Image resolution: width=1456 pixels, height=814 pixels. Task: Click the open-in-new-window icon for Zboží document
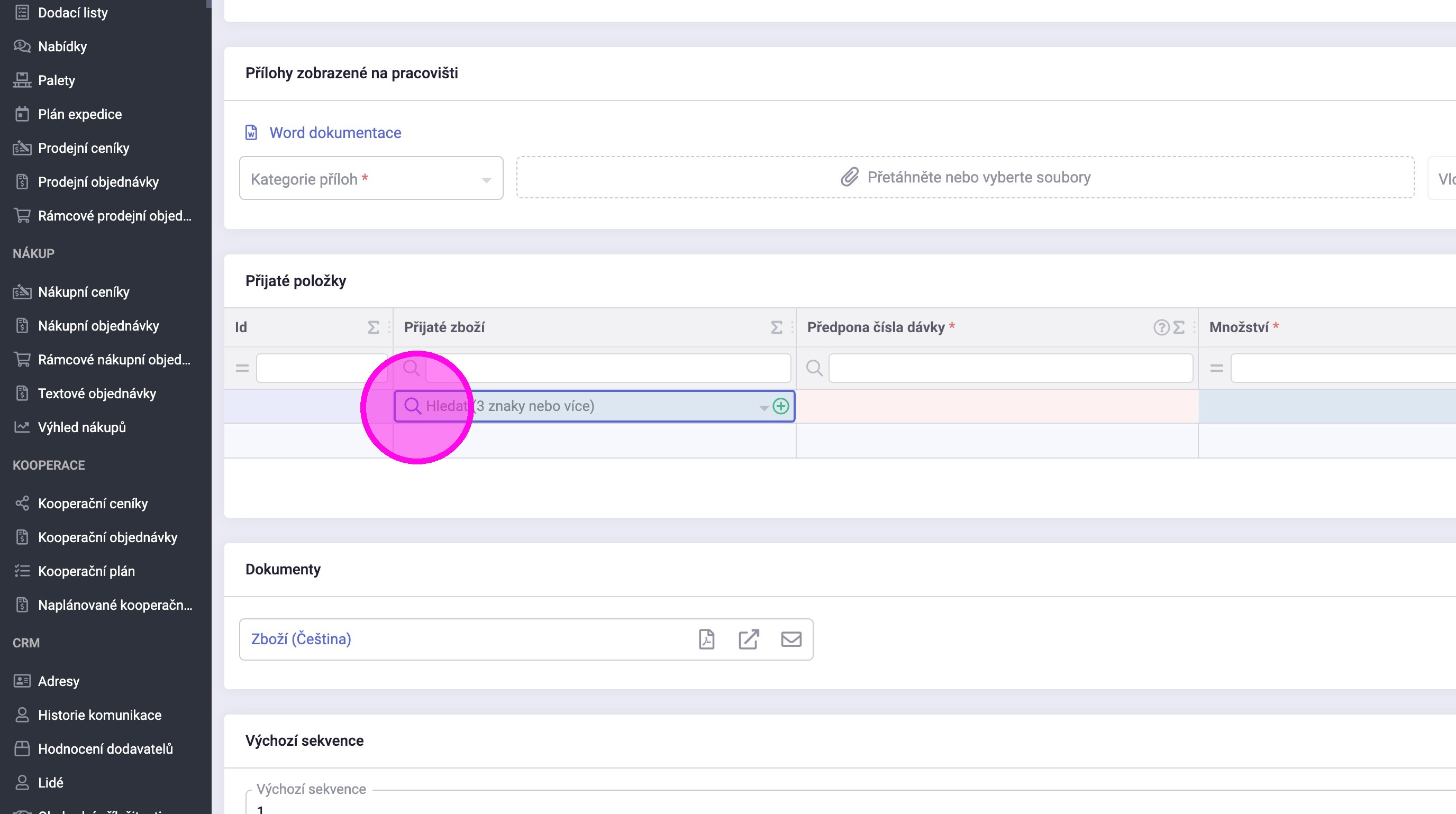tap(748, 639)
